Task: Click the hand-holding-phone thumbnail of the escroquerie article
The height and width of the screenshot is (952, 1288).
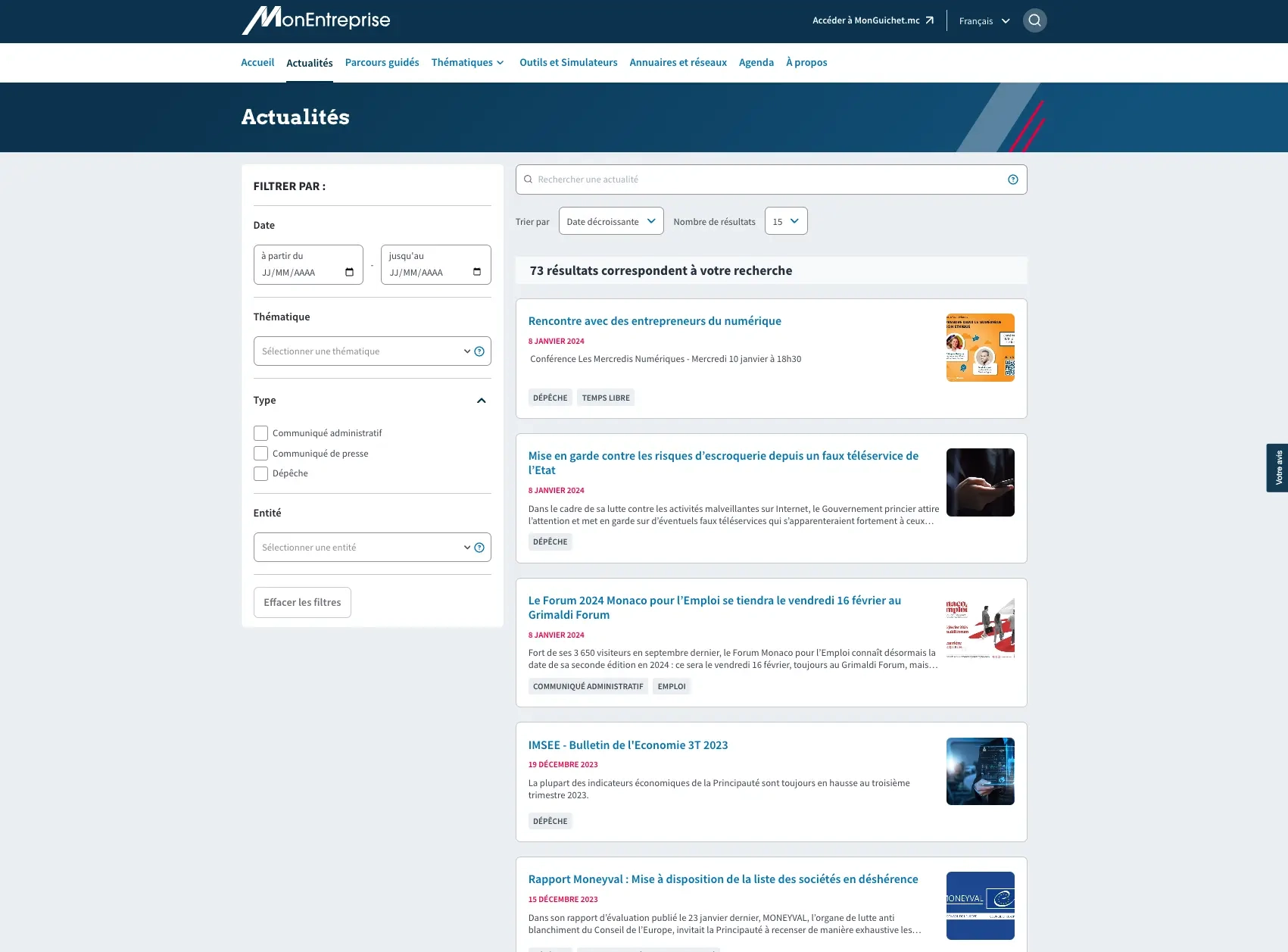Action: tap(981, 482)
